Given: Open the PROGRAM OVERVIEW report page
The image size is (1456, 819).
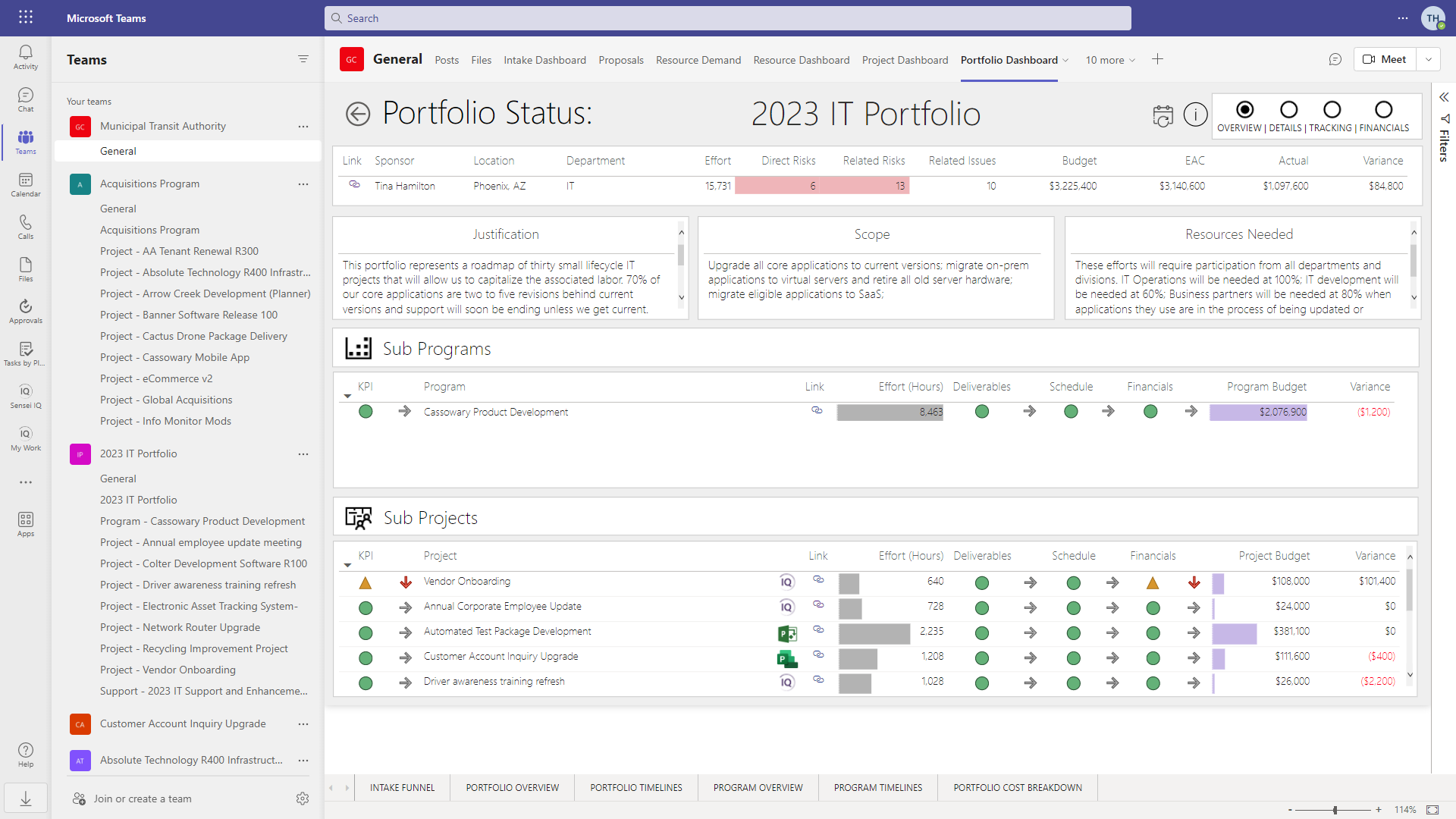Looking at the screenshot, I should click(x=758, y=788).
